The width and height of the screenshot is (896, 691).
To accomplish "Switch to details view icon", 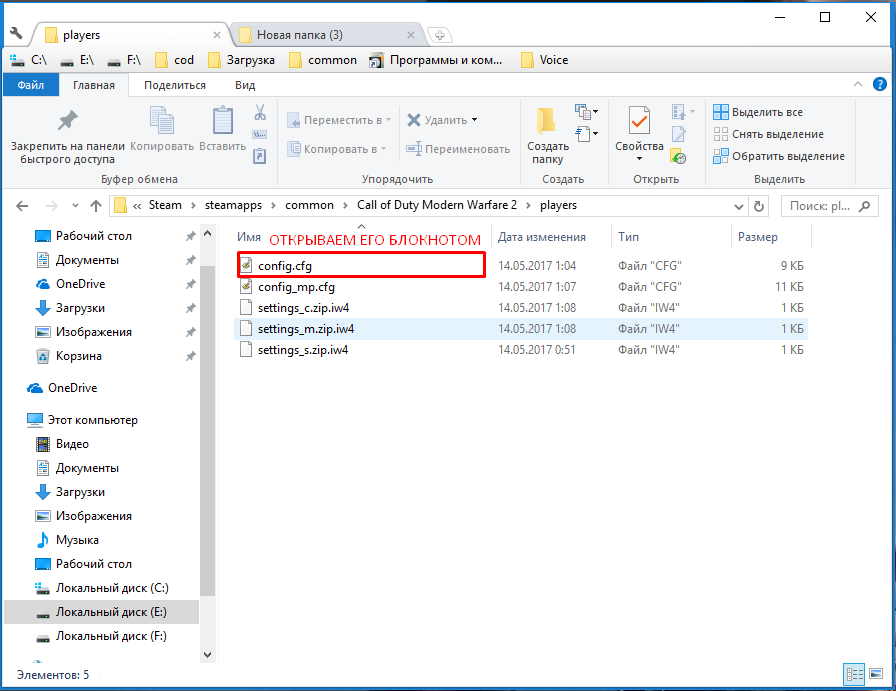I will [854, 674].
